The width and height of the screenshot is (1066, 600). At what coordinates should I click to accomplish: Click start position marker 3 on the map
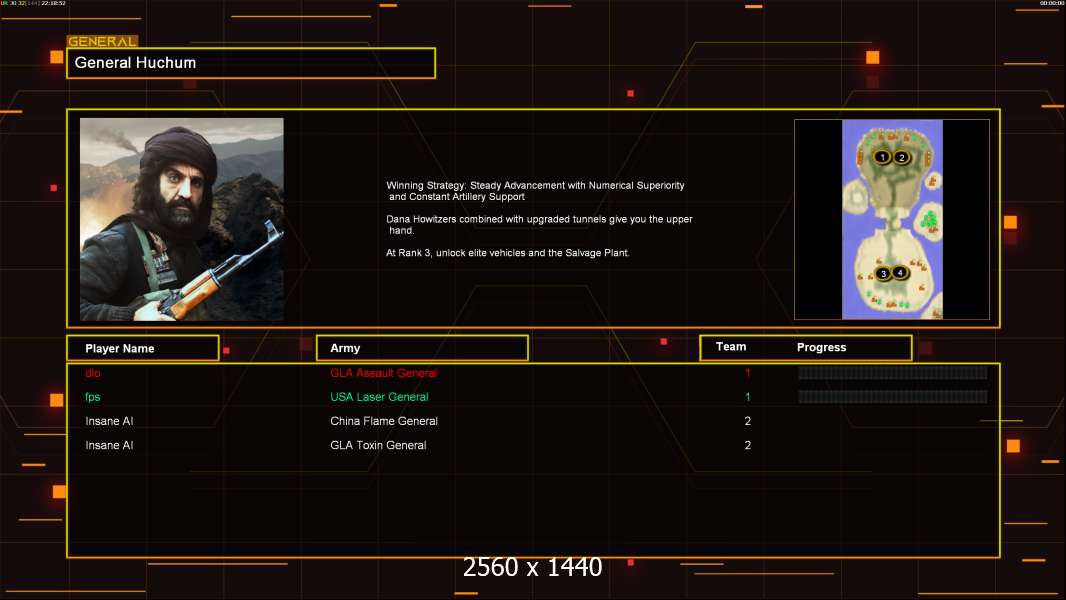click(883, 274)
